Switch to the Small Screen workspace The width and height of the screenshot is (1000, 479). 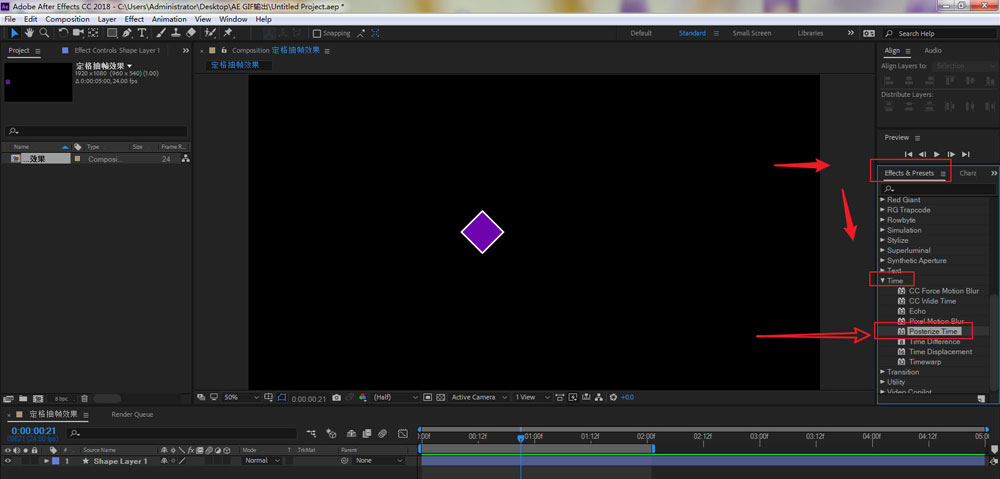coord(752,33)
